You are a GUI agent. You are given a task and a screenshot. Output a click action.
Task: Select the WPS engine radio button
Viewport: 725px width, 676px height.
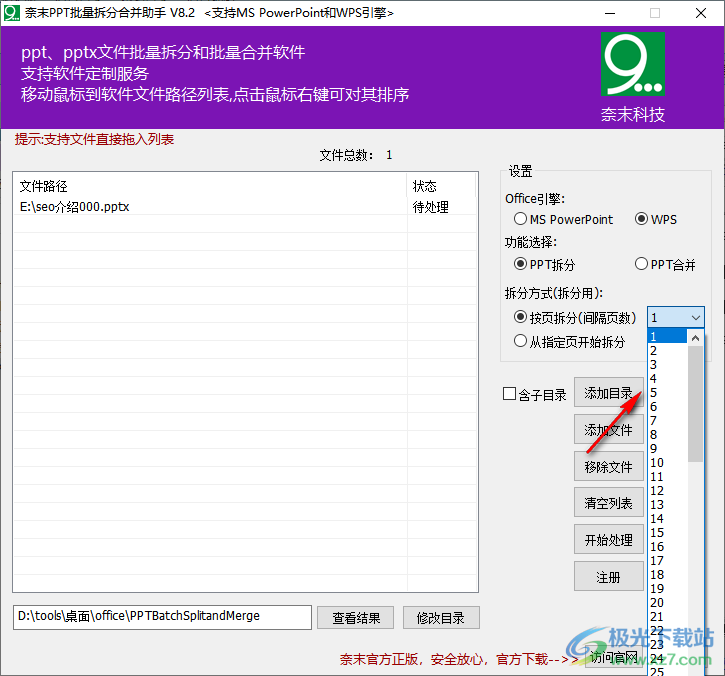tap(656, 219)
